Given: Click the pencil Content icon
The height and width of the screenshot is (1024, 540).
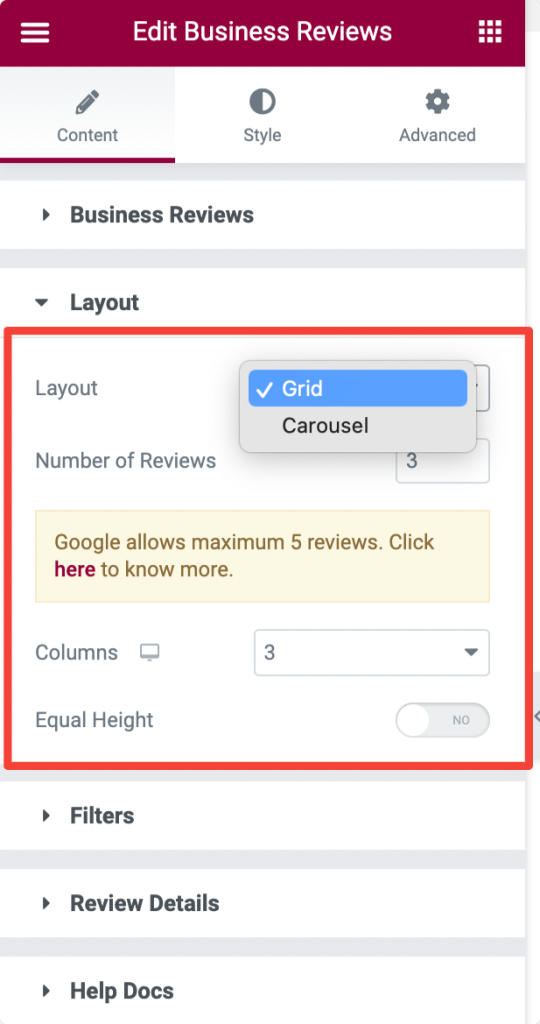Looking at the screenshot, I should (87, 102).
